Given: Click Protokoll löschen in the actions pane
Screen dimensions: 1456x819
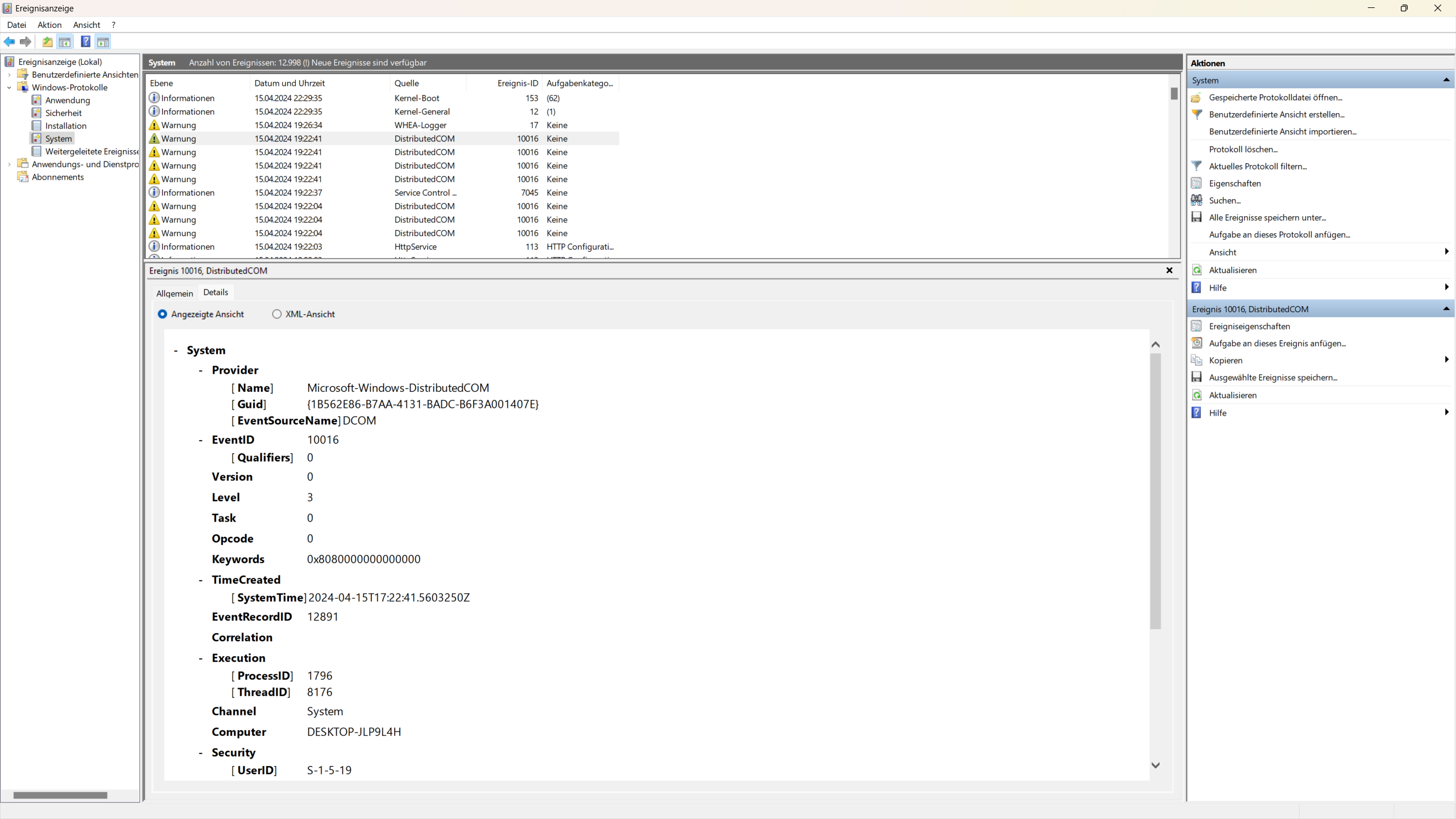Looking at the screenshot, I should tap(1243, 149).
